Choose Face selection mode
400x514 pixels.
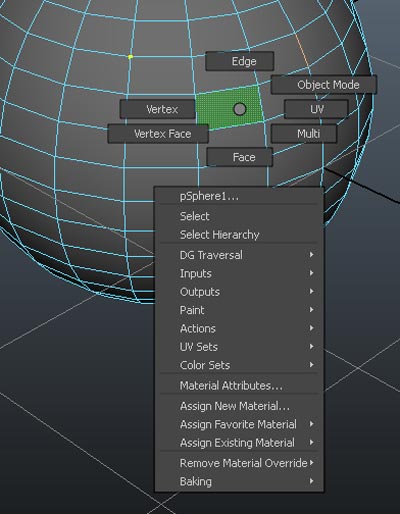click(240, 157)
